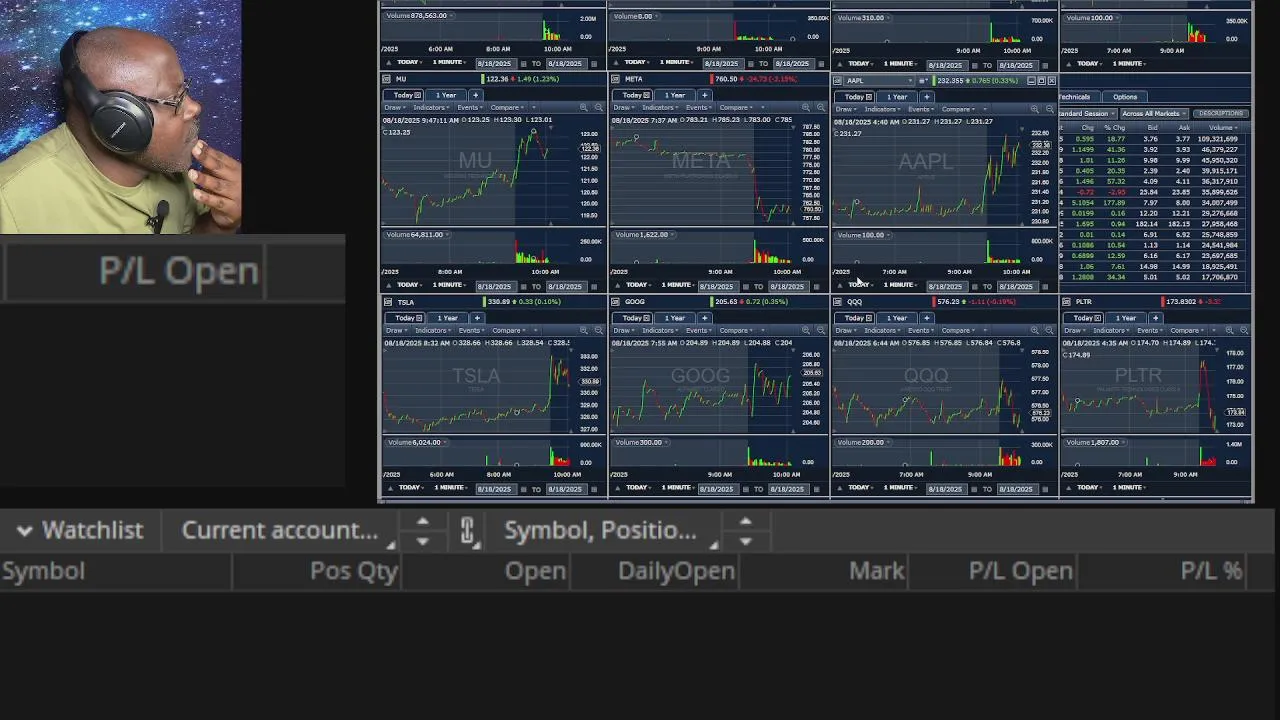Zoom in on the QQQ chart
Image resolution: width=1280 pixels, height=720 pixels.
pos(1034,330)
